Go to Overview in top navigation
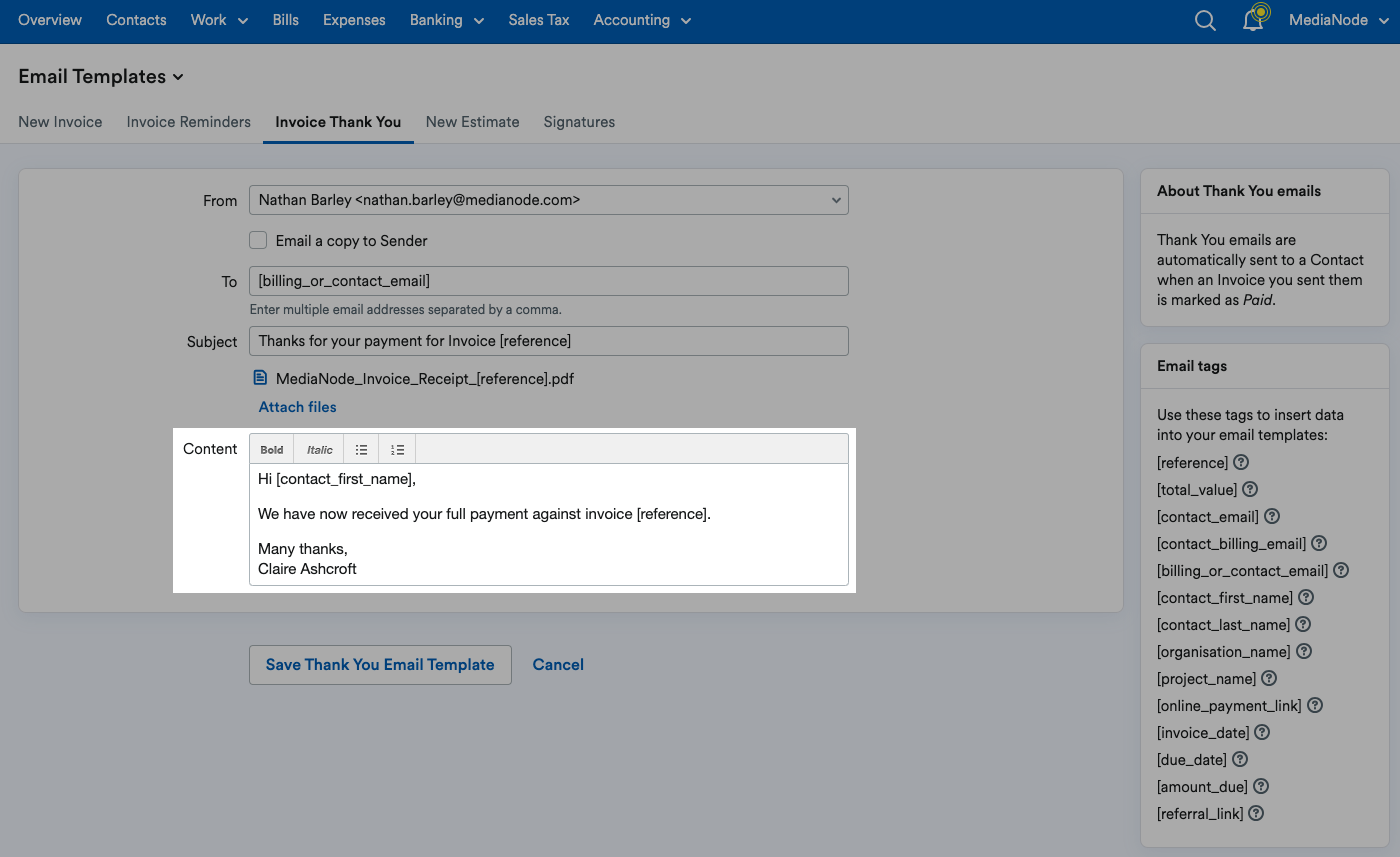The image size is (1400, 857). (50, 20)
